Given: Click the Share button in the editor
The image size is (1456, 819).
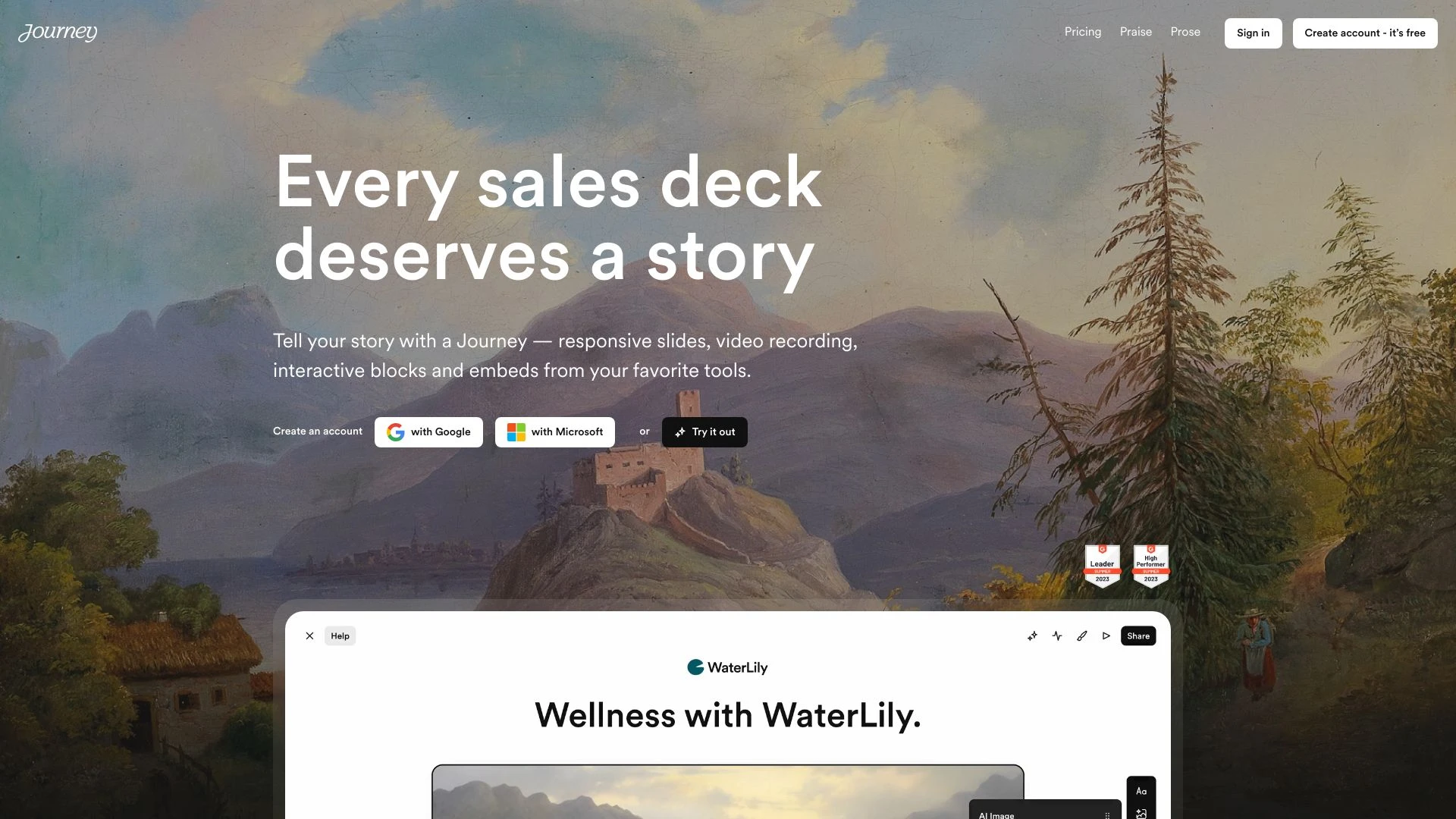Looking at the screenshot, I should click(1138, 635).
